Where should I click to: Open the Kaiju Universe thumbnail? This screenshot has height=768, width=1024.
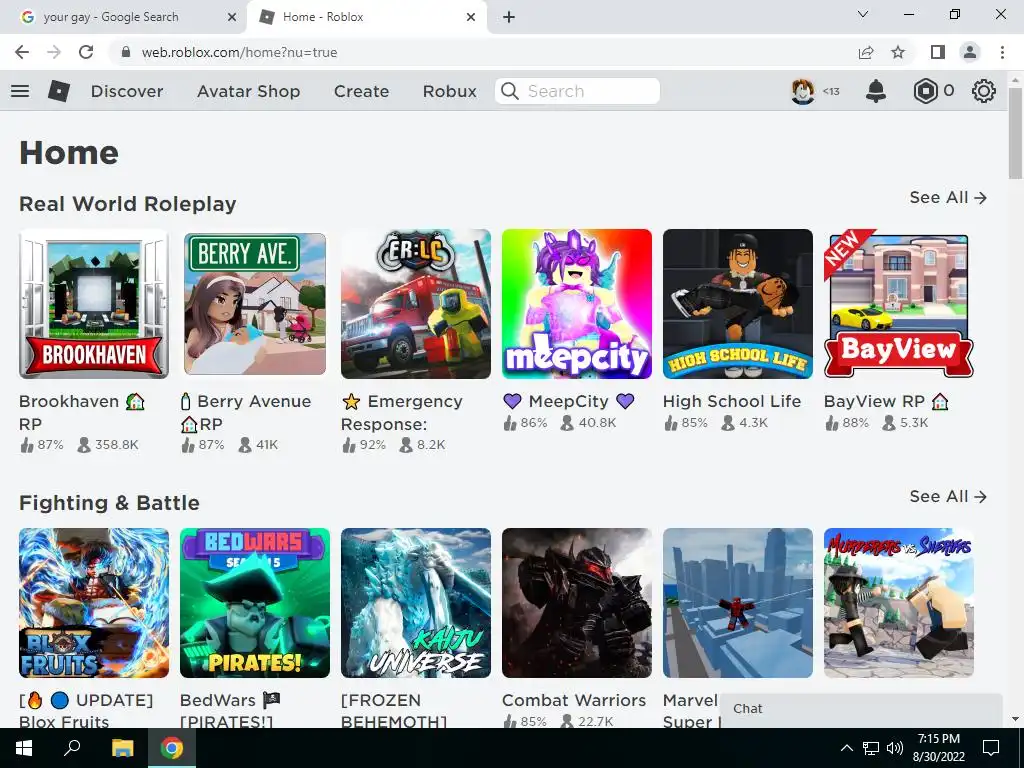pyautogui.click(x=416, y=603)
